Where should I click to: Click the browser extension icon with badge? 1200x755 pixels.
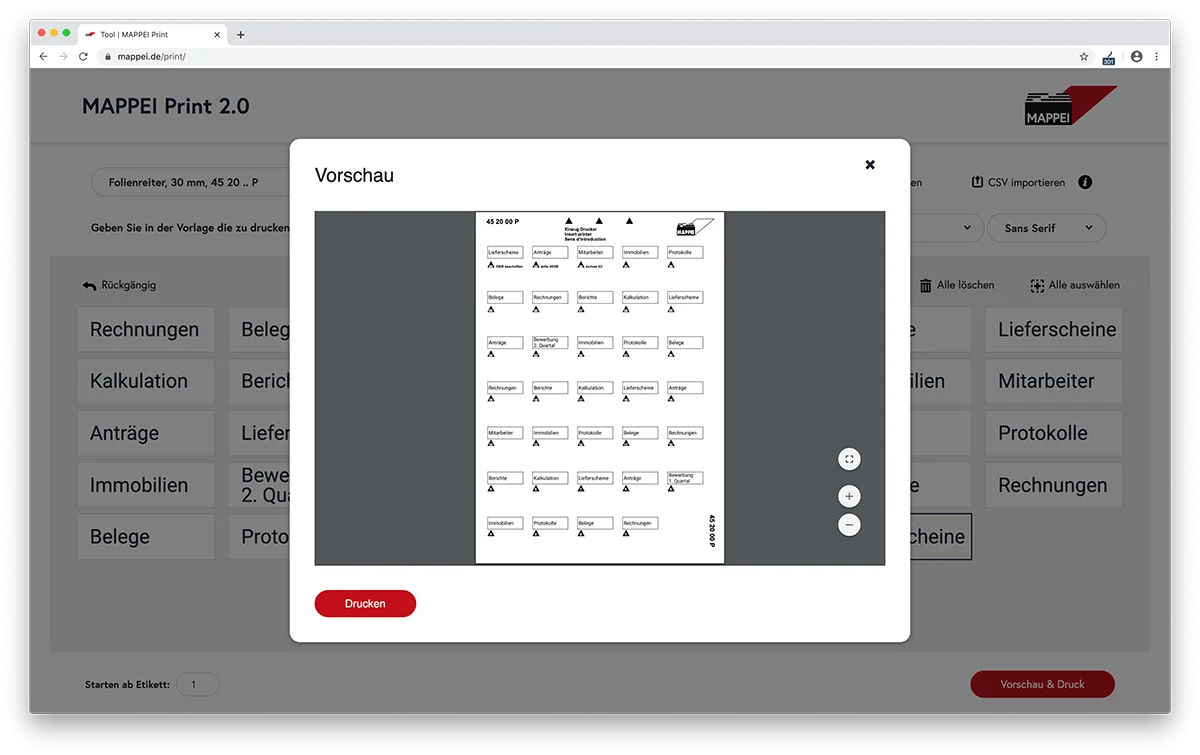(1109, 58)
